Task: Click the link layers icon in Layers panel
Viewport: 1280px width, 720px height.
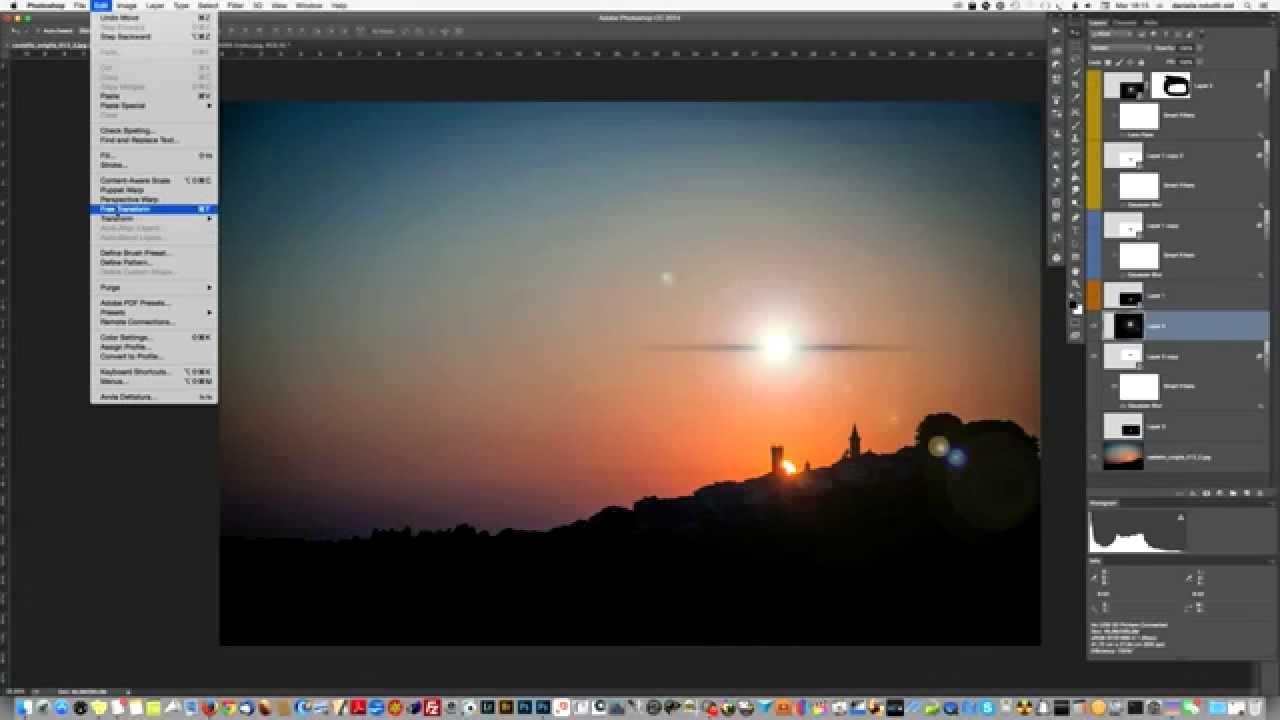Action: tap(1180, 492)
